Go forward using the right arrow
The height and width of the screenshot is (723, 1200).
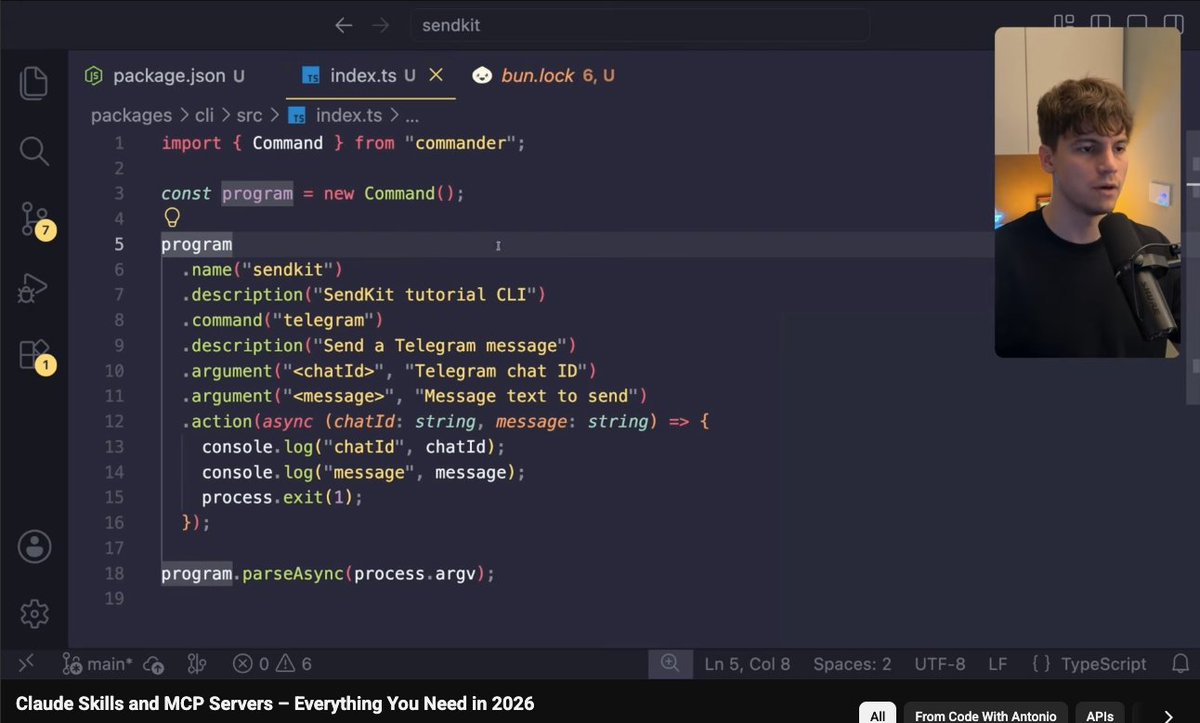tap(381, 25)
